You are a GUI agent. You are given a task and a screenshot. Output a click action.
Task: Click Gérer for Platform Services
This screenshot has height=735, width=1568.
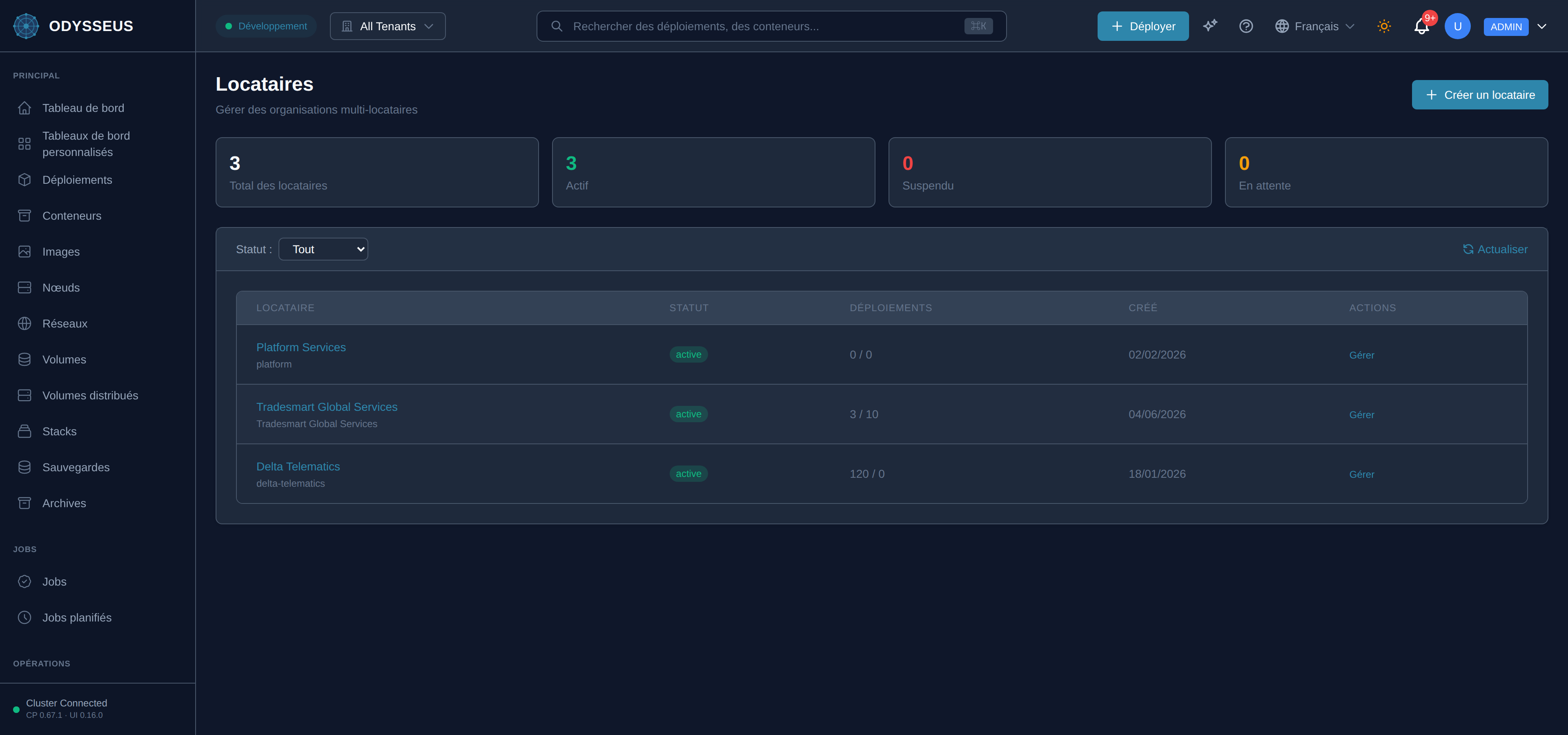1362,355
